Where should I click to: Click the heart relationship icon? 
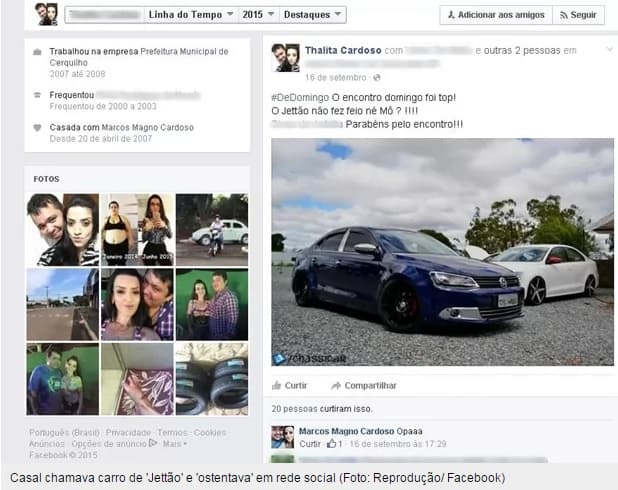coord(37,128)
